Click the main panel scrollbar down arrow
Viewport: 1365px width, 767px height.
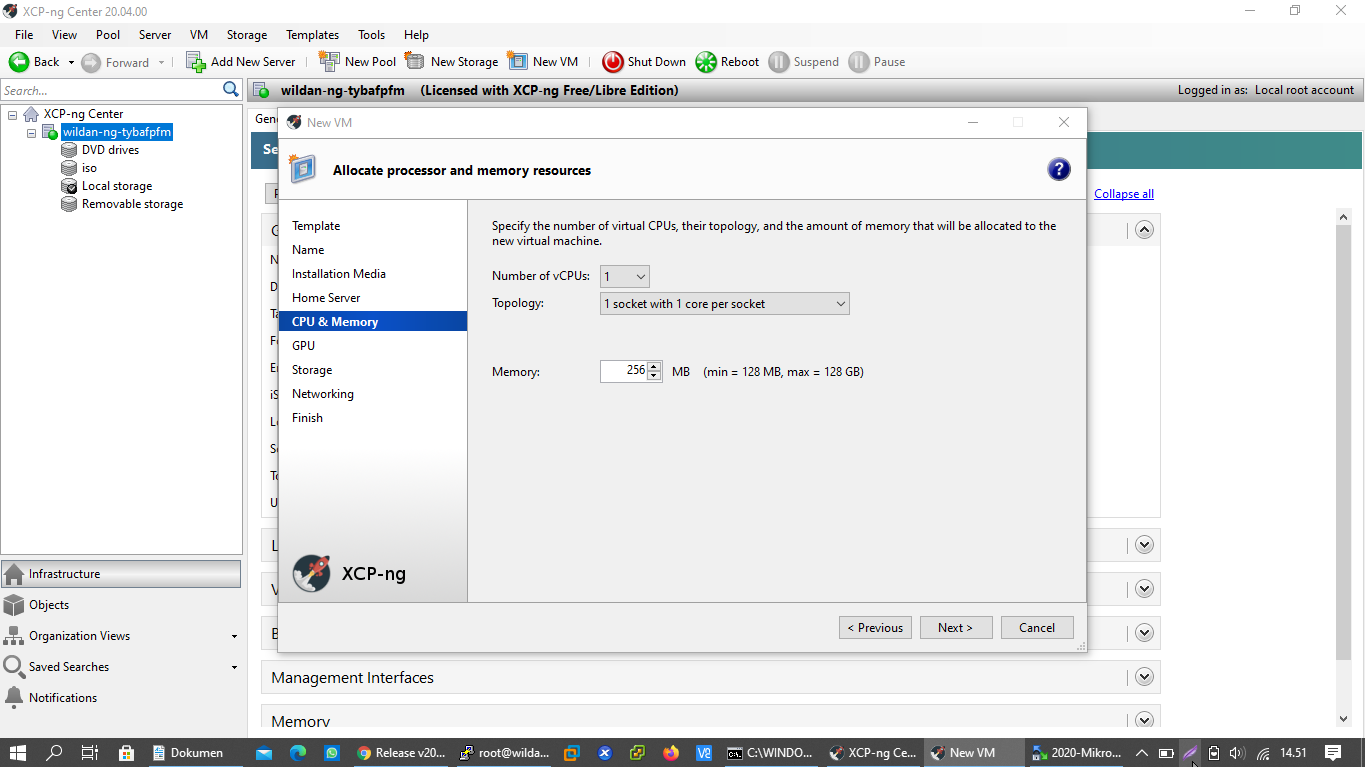point(1343,718)
